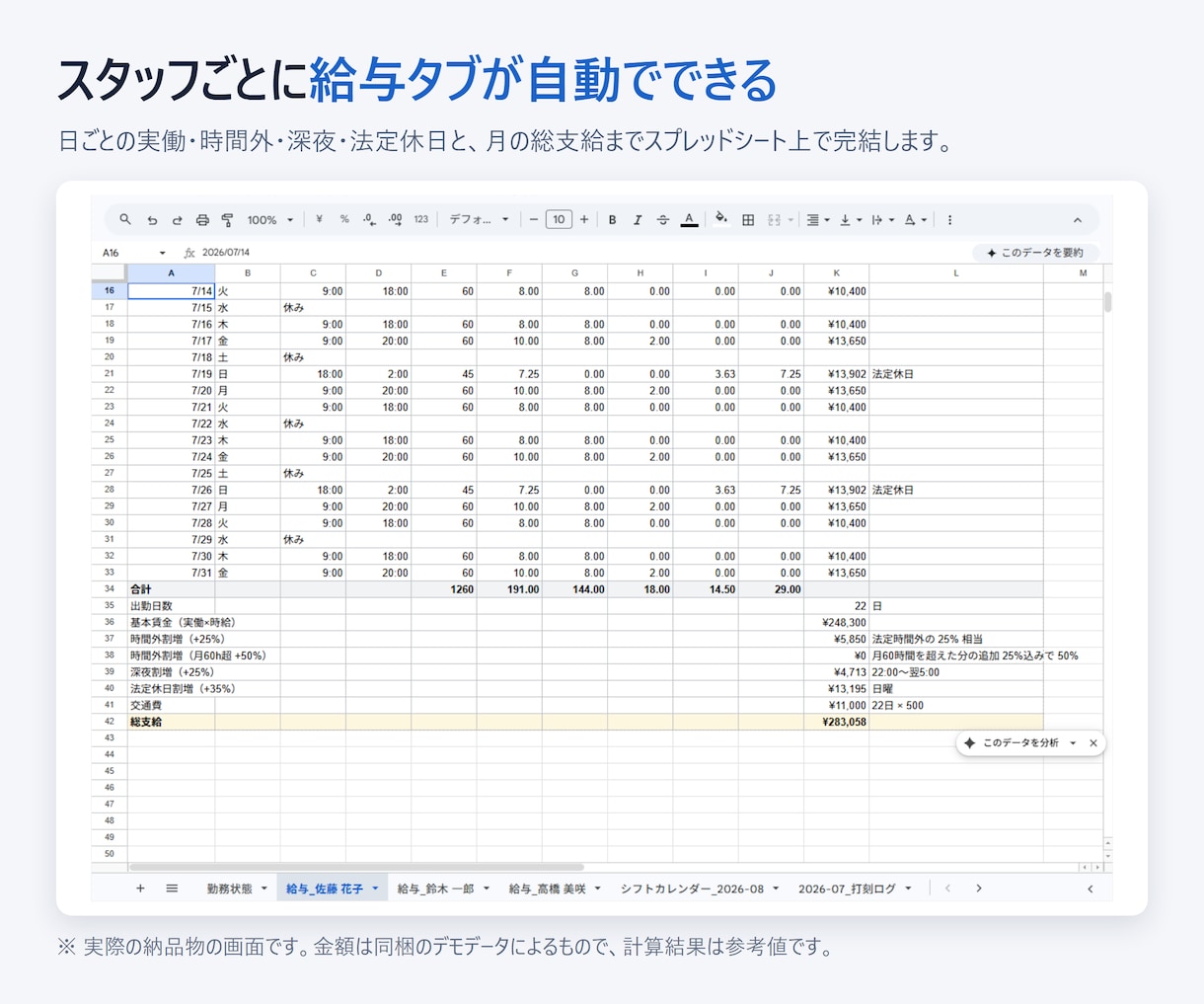Open the 勤務状態 tab's dropdown arrow
The image size is (1204, 1004).
264,888
